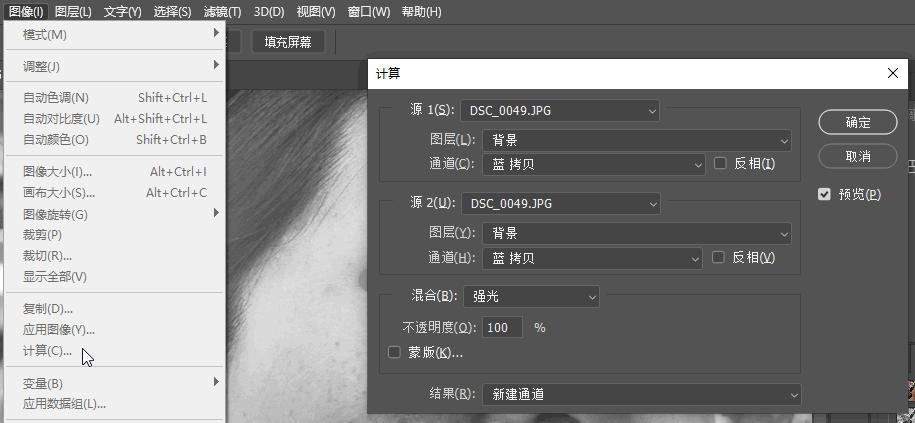Open the 结果(R) dropdown
The image size is (915, 423).
click(x=642, y=394)
